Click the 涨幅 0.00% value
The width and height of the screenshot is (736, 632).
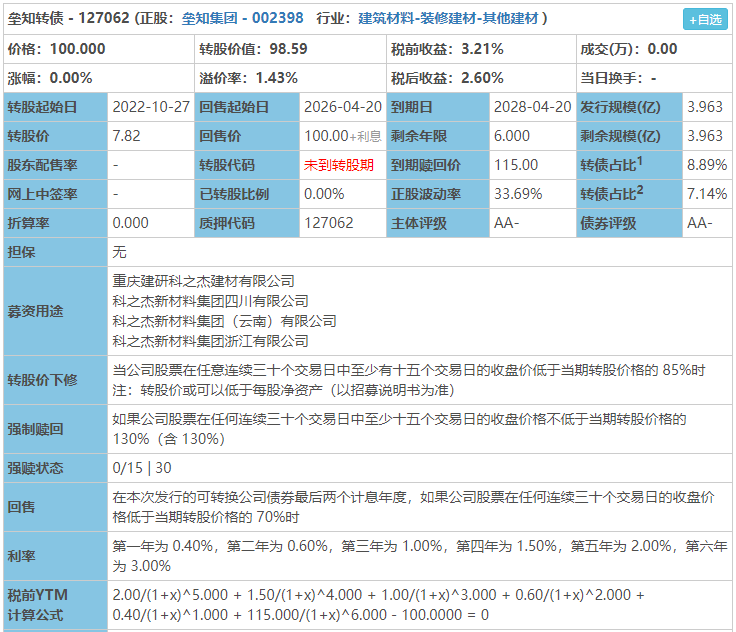71,78
